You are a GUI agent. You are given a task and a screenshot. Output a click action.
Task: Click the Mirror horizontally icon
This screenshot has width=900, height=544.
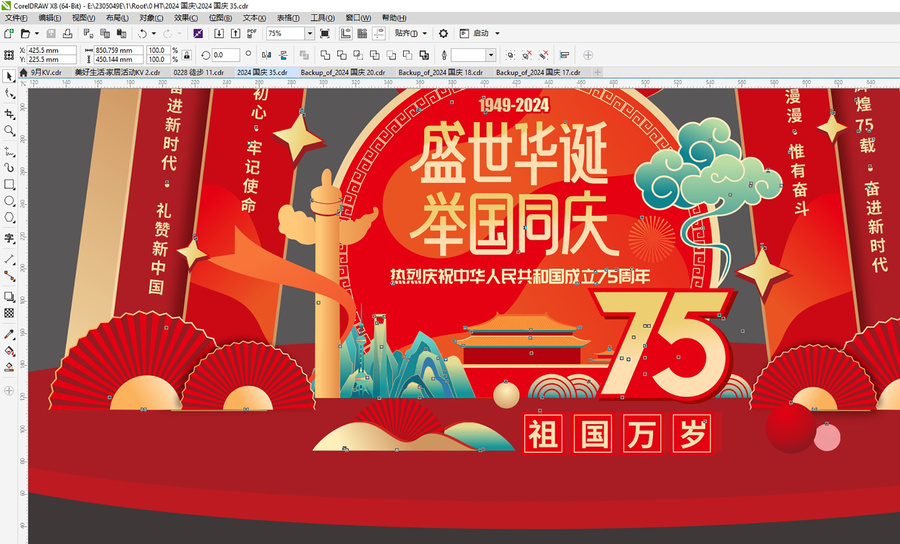coord(266,55)
